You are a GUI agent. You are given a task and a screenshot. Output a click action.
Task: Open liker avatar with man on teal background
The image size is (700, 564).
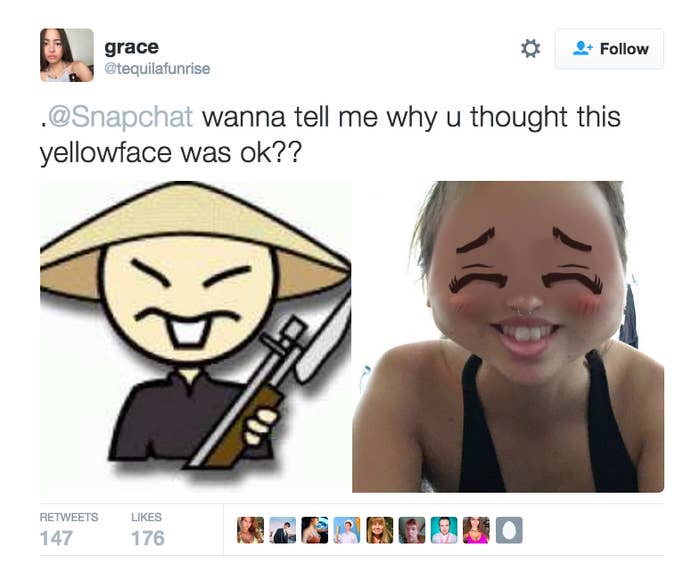point(444,530)
